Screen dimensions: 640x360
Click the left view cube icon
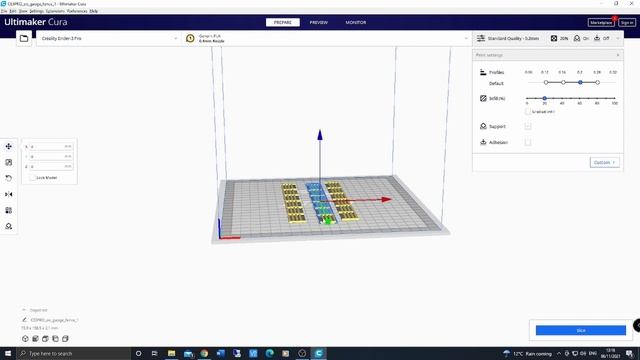(55, 339)
